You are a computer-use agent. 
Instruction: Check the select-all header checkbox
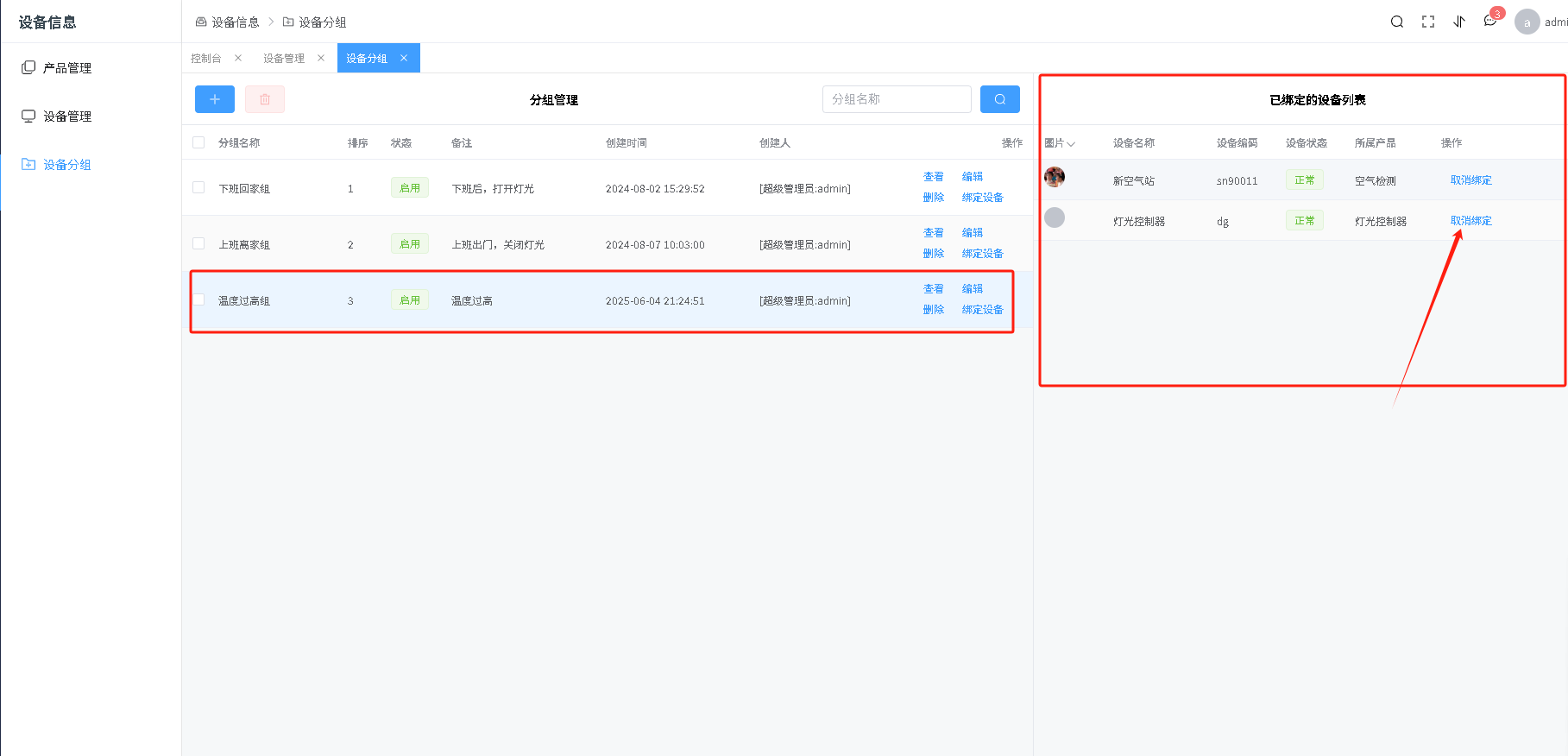pyautogui.click(x=198, y=142)
